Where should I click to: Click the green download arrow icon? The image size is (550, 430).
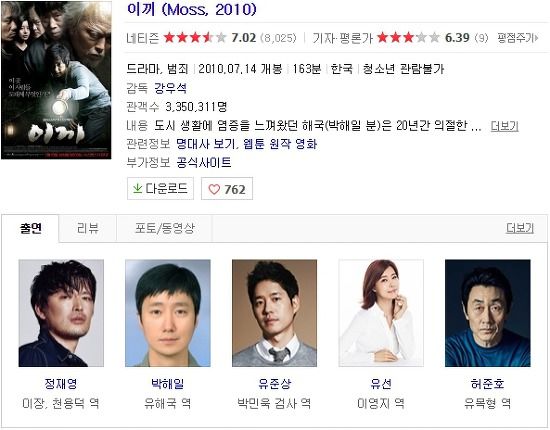pyautogui.click(x=138, y=189)
